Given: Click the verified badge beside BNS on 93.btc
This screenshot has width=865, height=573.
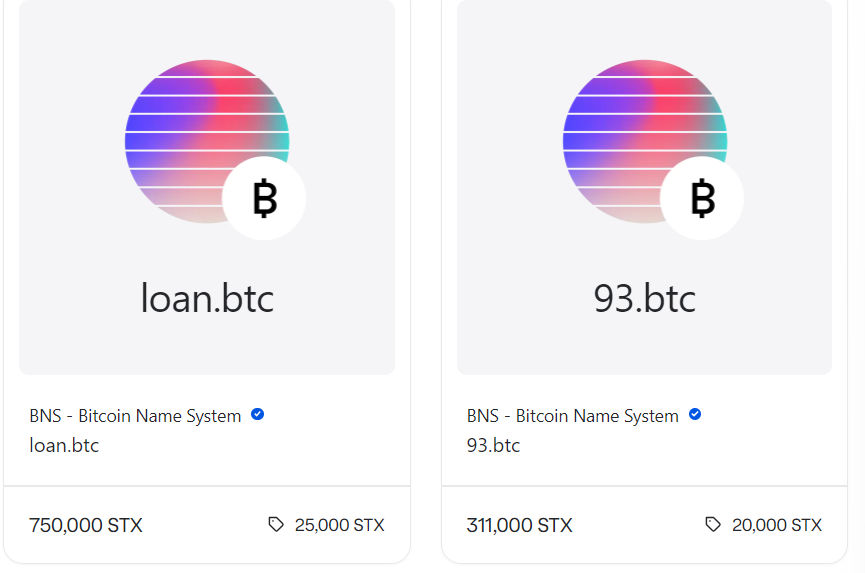Looking at the screenshot, I should click(695, 414).
